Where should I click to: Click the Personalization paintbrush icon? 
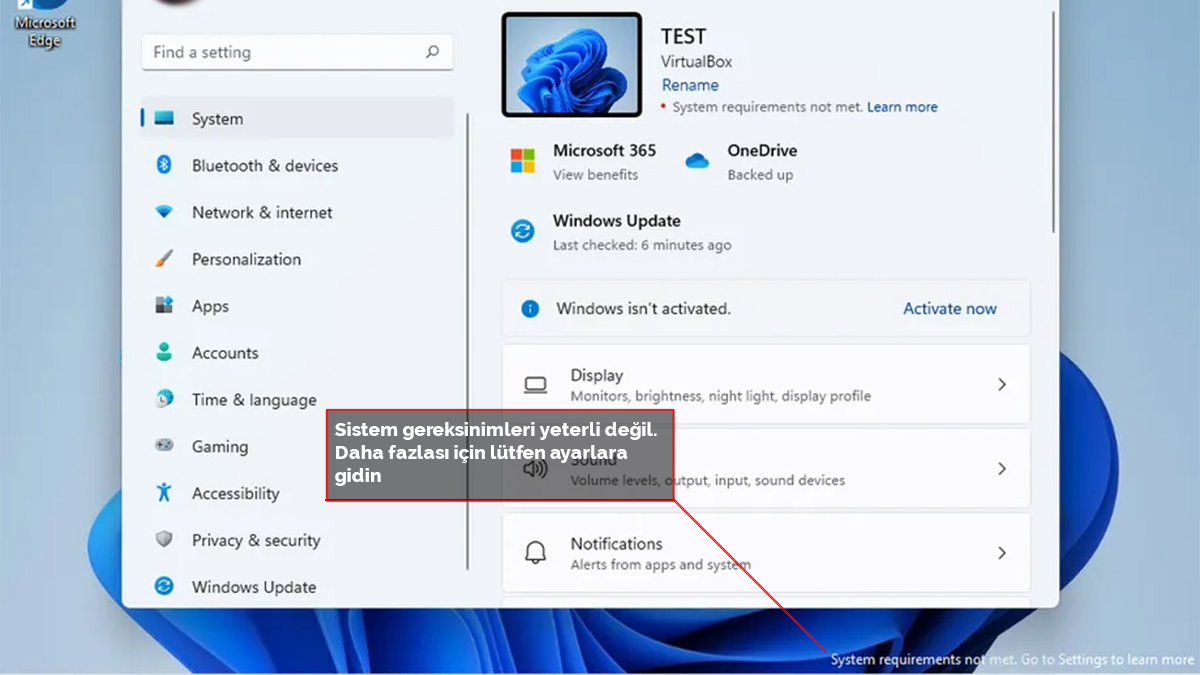[164, 259]
